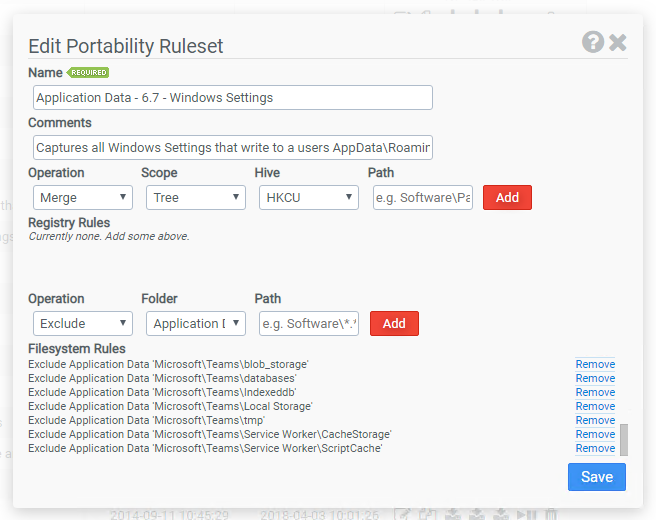The height and width of the screenshot is (520, 656).
Task: Click the green REQUIRED badge
Action: (x=88, y=72)
